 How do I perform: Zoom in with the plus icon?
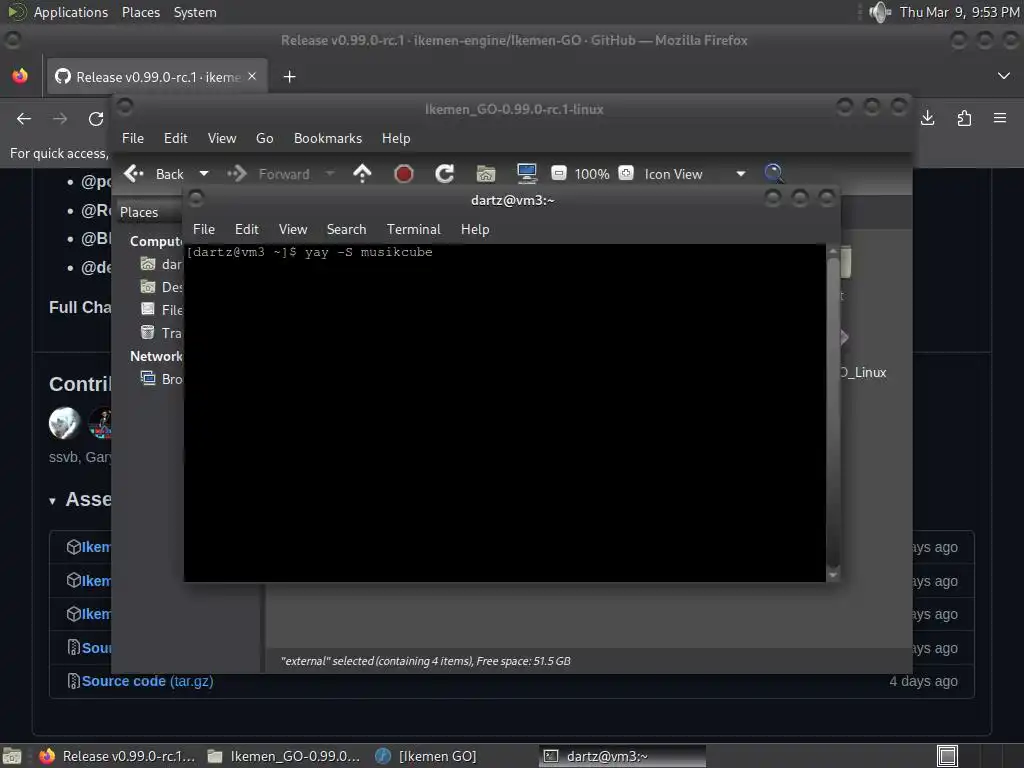(626, 173)
